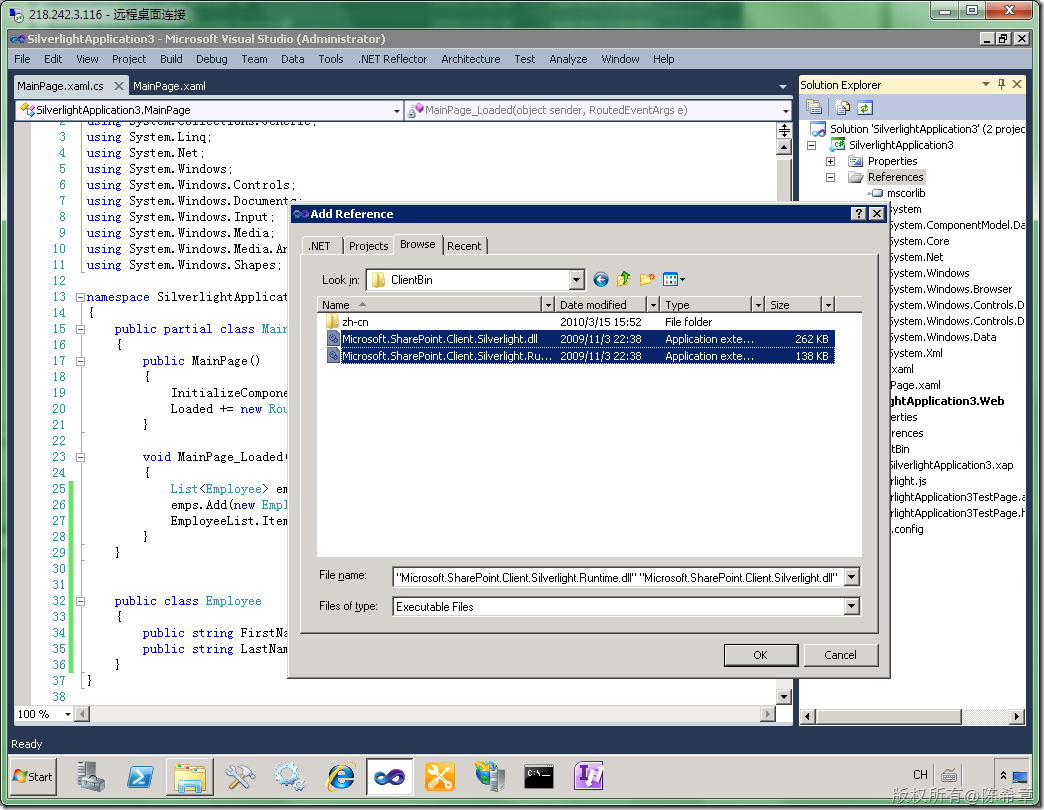The width and height of the screenshot is (1044, 810).
Task: Open the Type column filter arrow
Action: point(758,305)
